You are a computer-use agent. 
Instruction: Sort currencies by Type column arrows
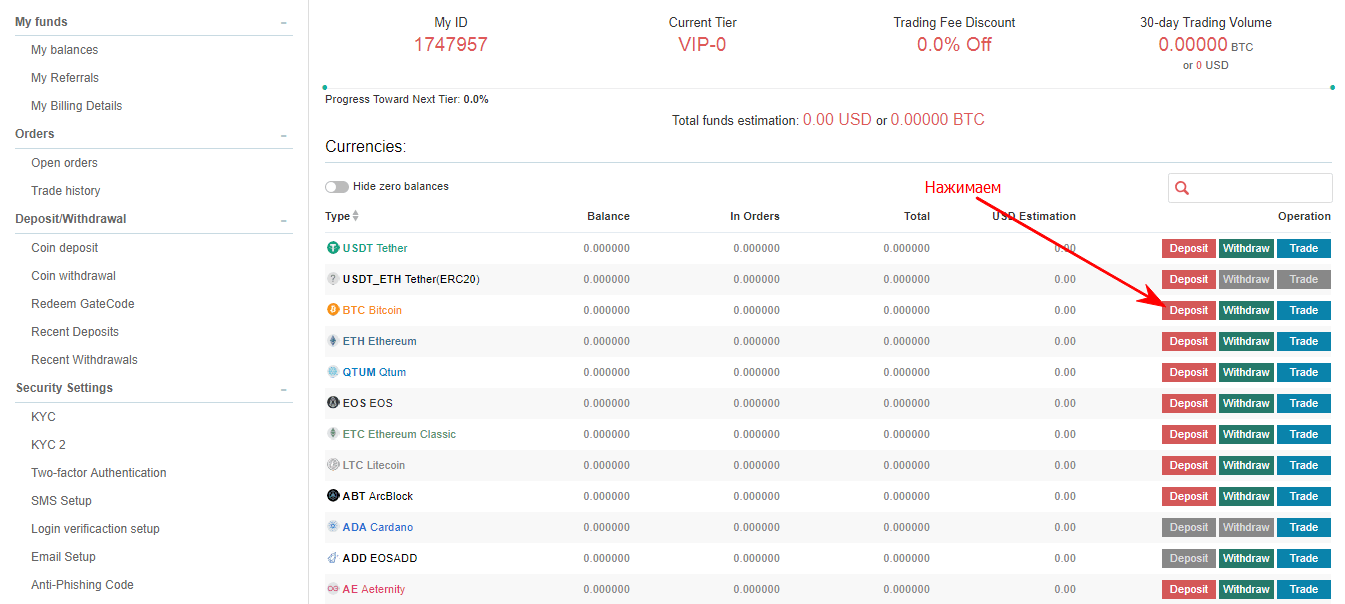(355, 216)
